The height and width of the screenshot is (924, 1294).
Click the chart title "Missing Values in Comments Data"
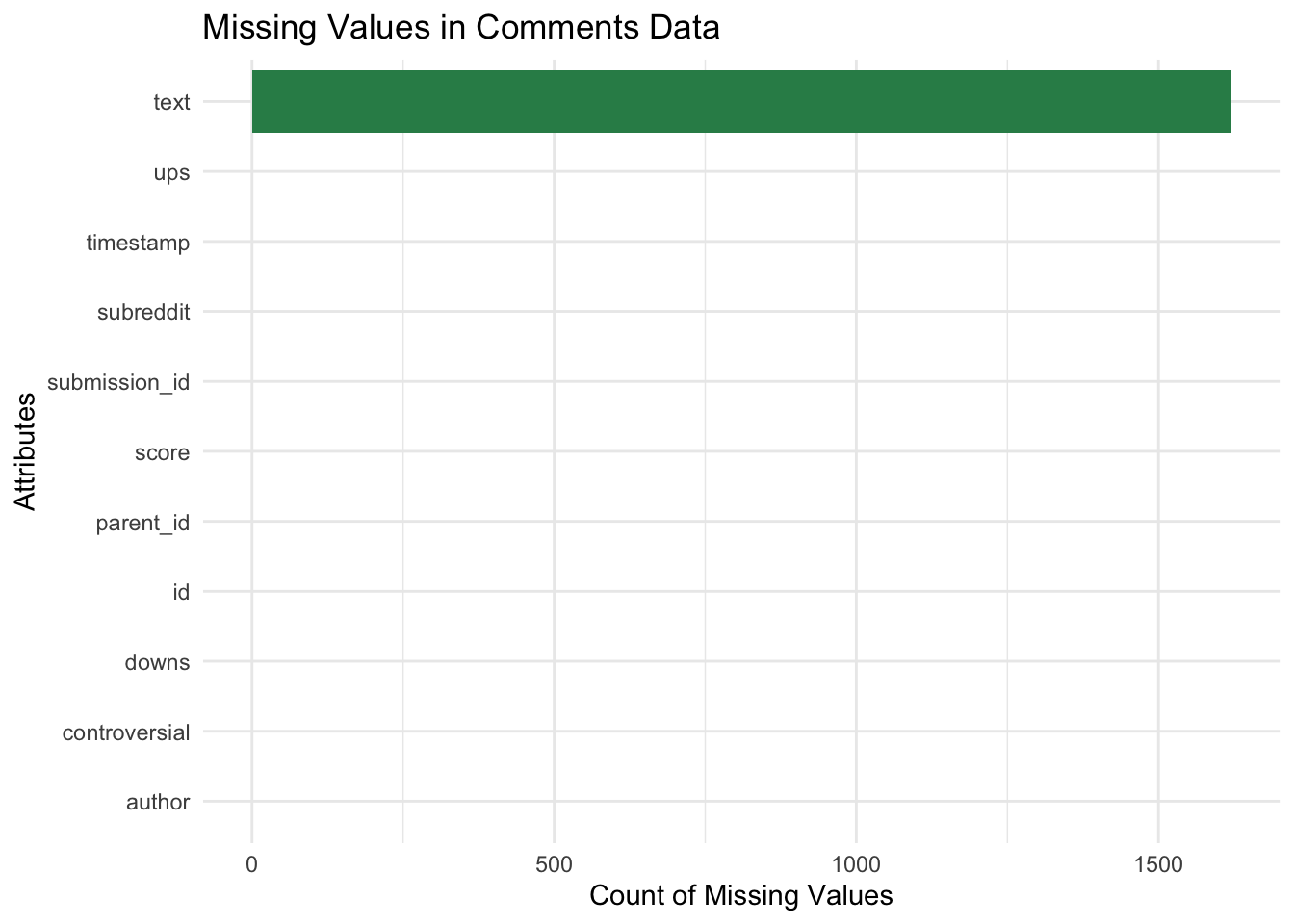[461, 28]
